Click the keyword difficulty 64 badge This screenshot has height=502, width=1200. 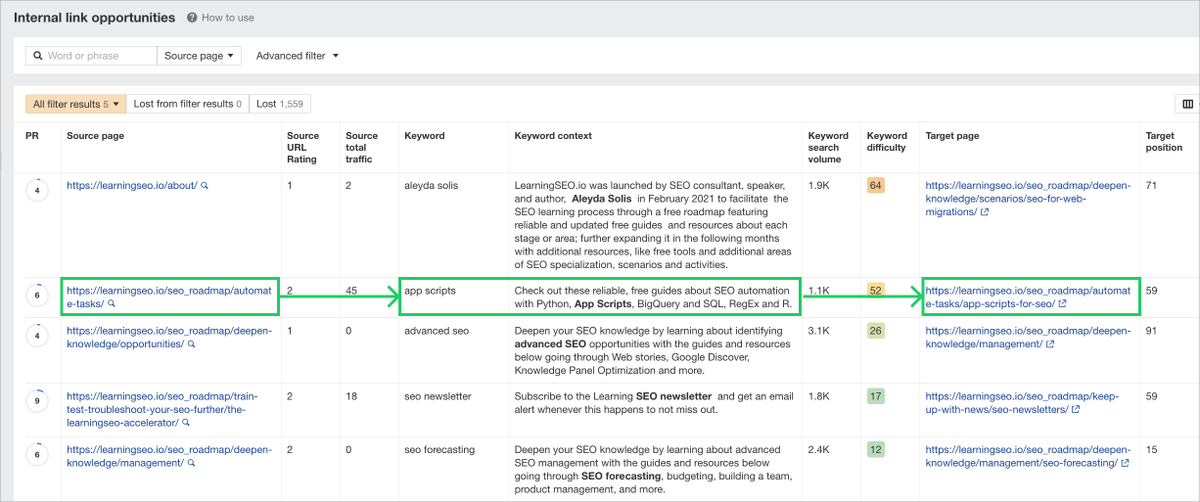[x=876, y=186]
